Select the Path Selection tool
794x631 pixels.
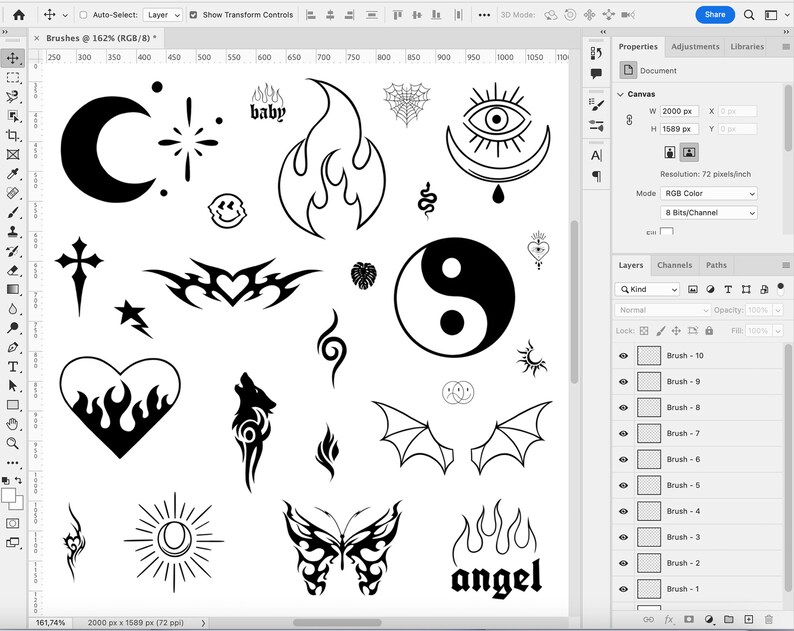13,385
